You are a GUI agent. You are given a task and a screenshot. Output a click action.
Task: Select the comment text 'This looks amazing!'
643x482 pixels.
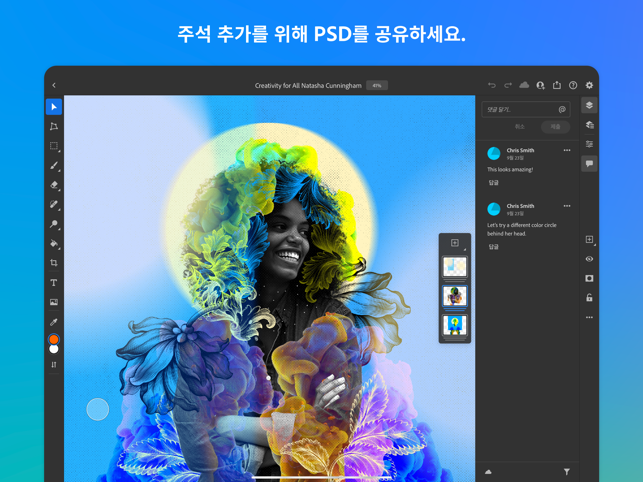pyautogui.click(x=510, y=169)
